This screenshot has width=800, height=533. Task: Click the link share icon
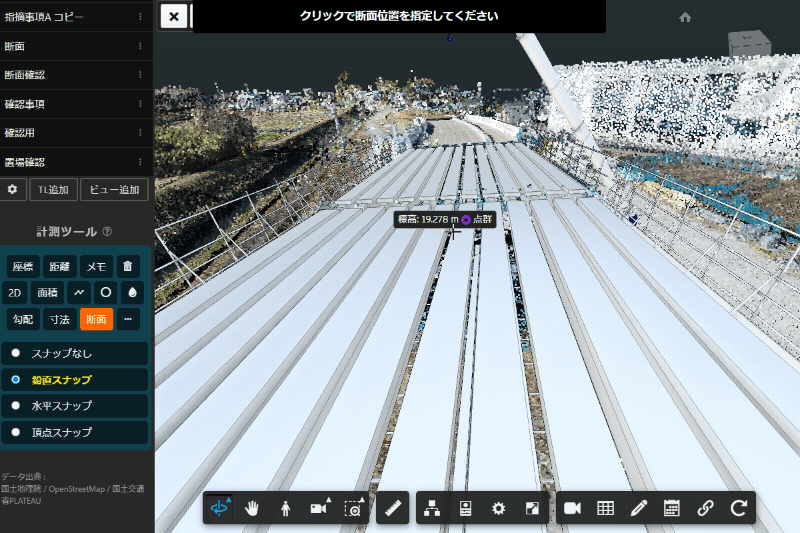coord(705,508)
